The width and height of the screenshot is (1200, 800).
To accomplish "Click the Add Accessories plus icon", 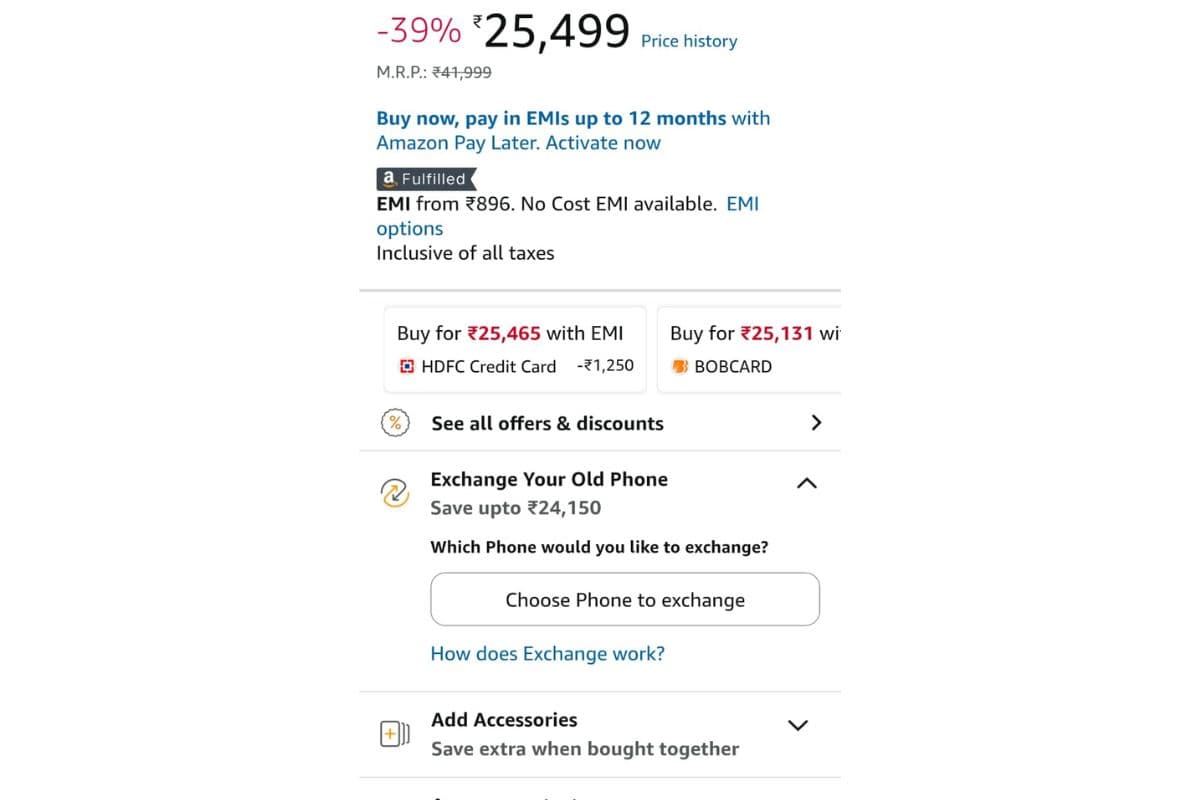I will point(394,735).
